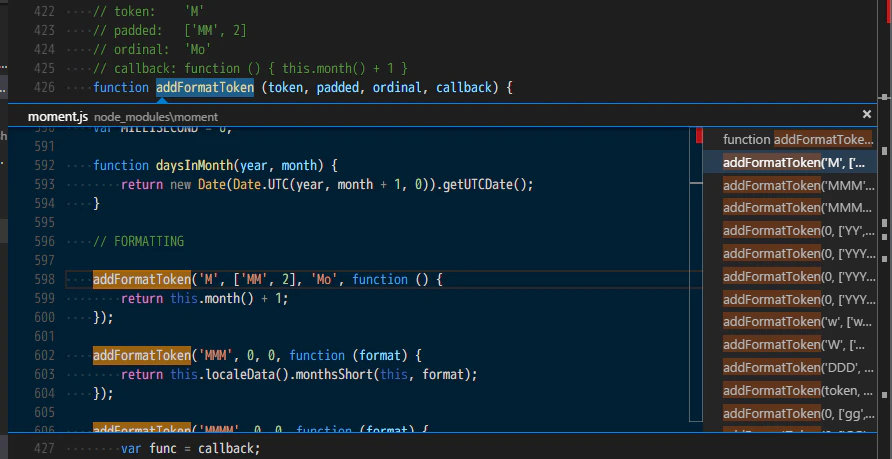The width and height of the screenshot is (892, 459).
Task: Select reference addFormatToken(0, ['YY',...
Action: coord(790,231)
